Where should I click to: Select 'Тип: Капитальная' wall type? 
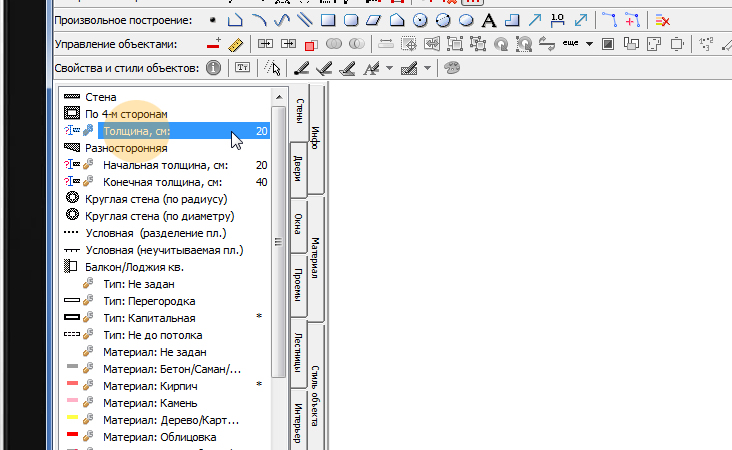[149, 318]
